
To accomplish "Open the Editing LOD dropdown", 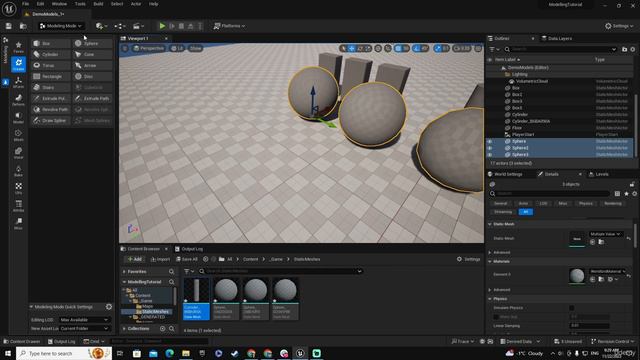I will click(x=84, y=320).
